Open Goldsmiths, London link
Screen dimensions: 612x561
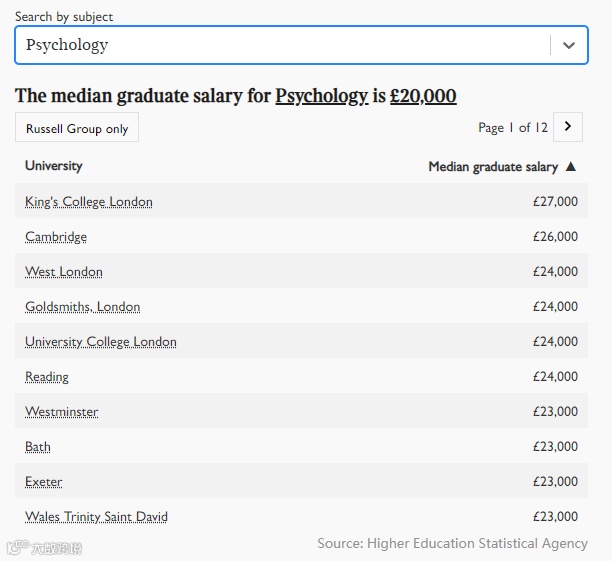pyautogui.click(x=83, y=307)
